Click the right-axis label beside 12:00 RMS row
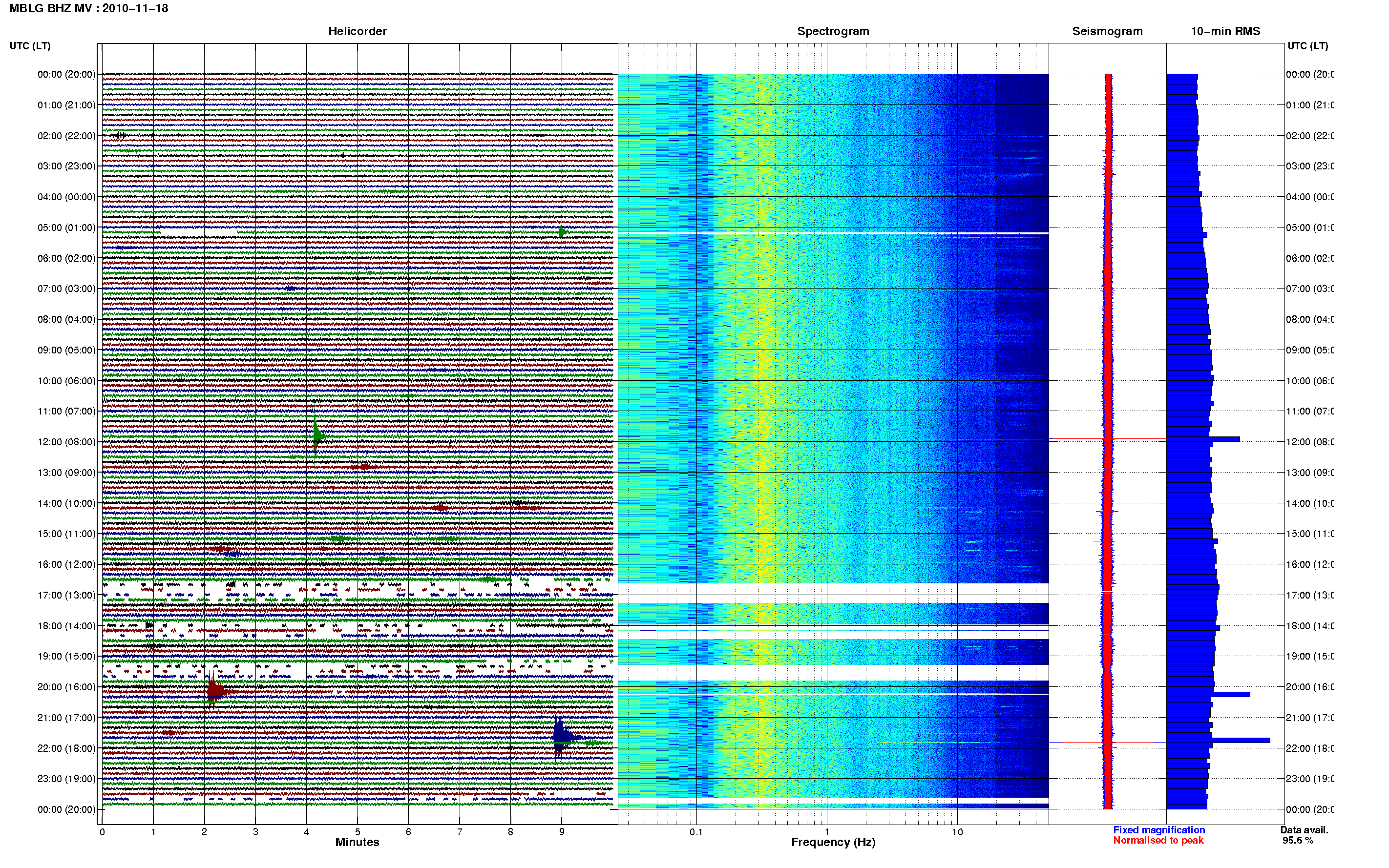Screen dimensions: 1389x868 click(1310, 442)
